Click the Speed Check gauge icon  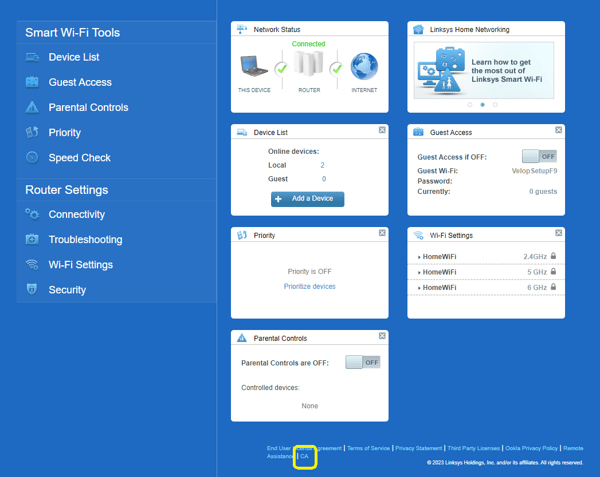pyautogui.click(x=32, y=158)
